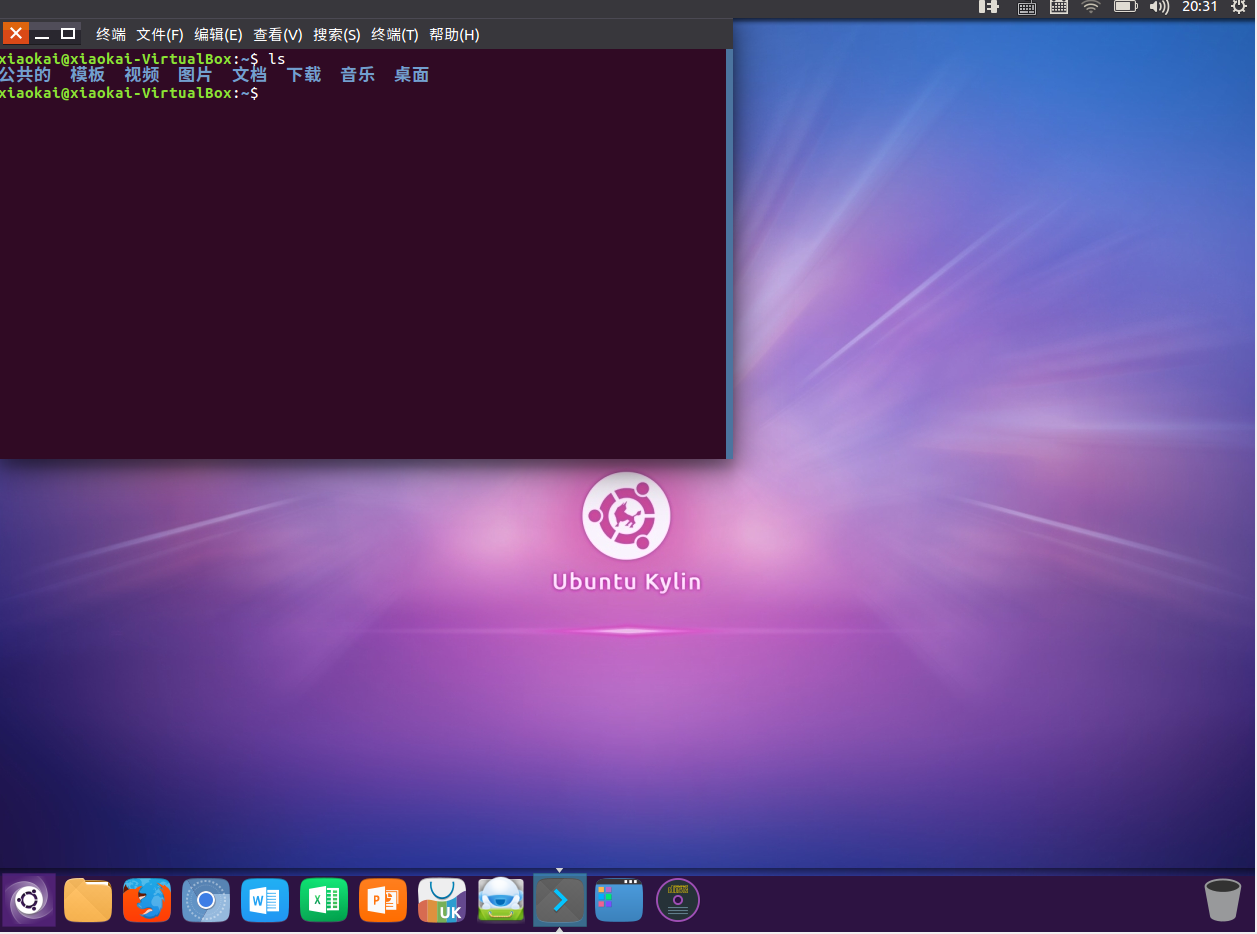Click the terminal vertical scrollbar

pos(729,253)
